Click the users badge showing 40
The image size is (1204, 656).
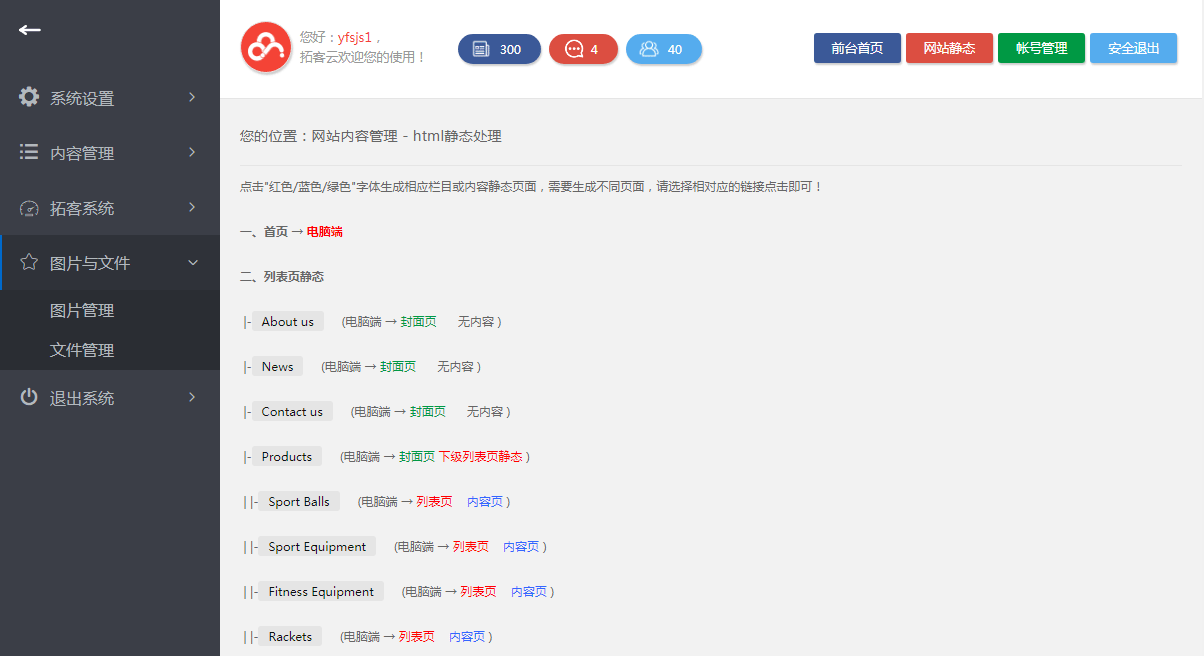tap(663, 48)
